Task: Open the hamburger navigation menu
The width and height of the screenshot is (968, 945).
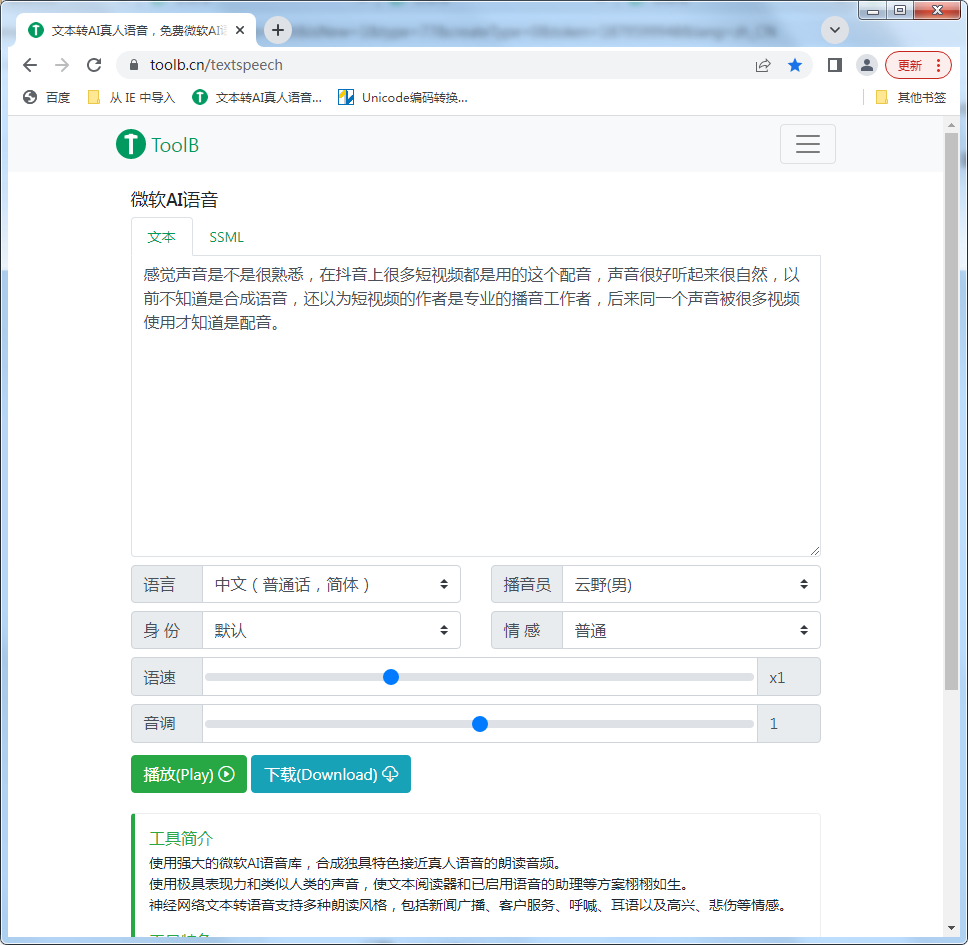Action: 807,144
